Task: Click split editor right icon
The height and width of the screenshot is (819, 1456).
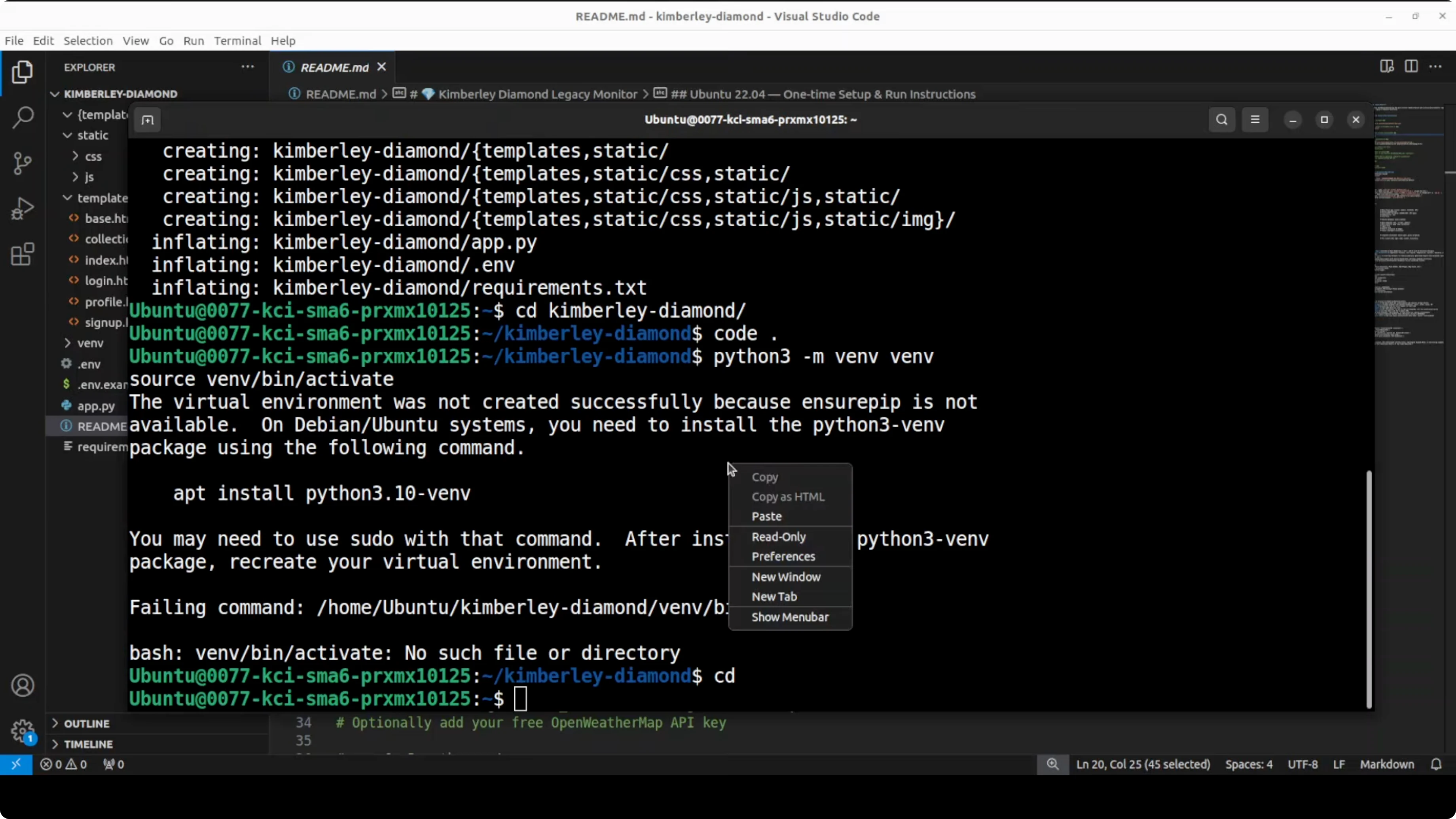Action: [1411, 67]
